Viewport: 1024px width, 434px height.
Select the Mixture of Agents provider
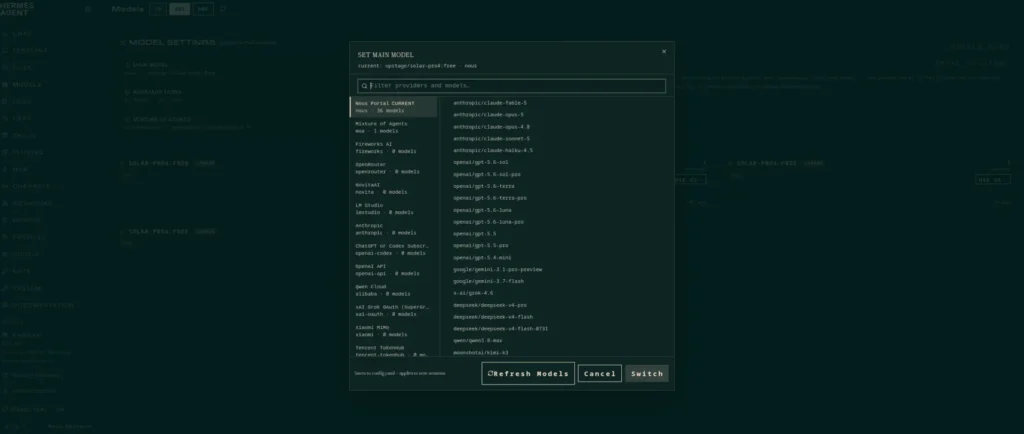point(393,127)
